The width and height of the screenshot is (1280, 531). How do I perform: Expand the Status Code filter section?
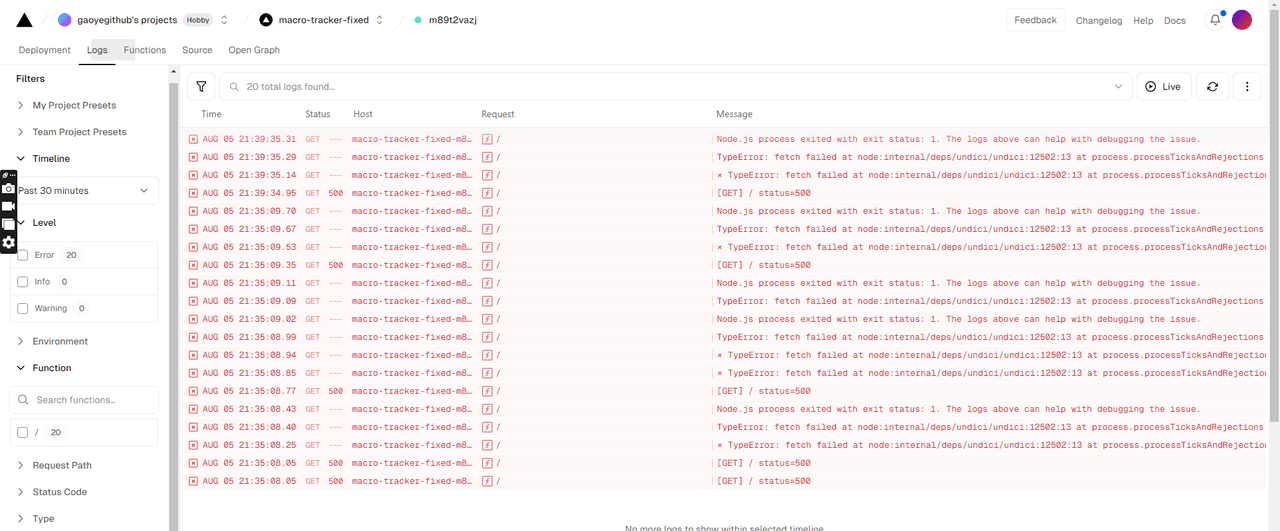click(x=60, y=492)
